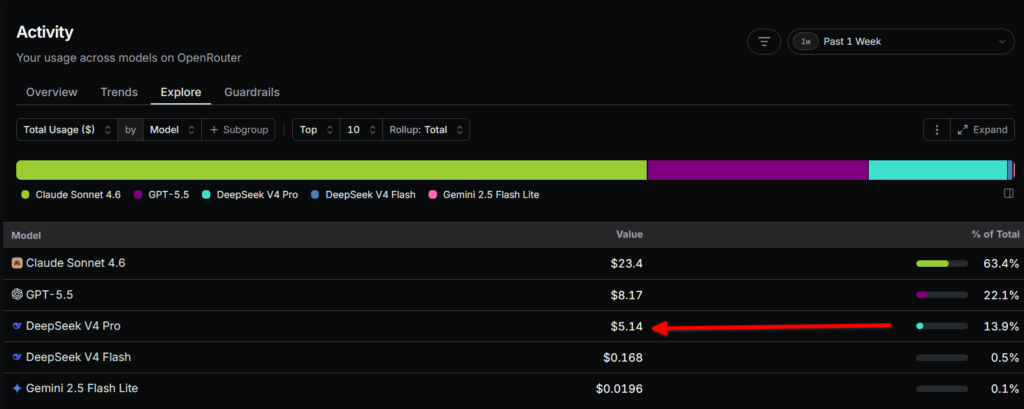Select the $23.4 value cell
This screenshot has width=1024, height=409.
[x=627, y=264]
